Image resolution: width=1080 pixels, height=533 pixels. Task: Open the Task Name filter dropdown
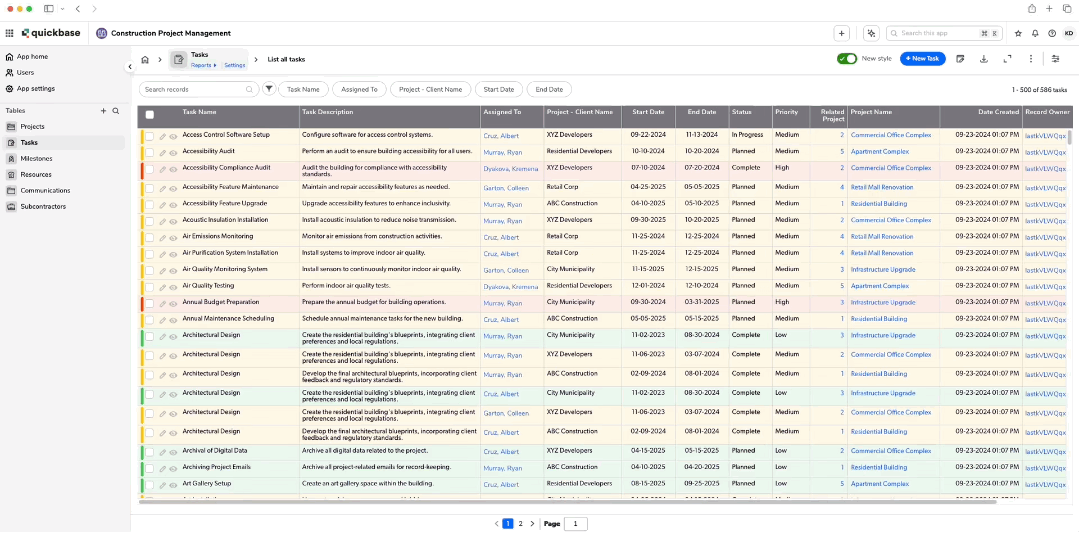(303, 90)
